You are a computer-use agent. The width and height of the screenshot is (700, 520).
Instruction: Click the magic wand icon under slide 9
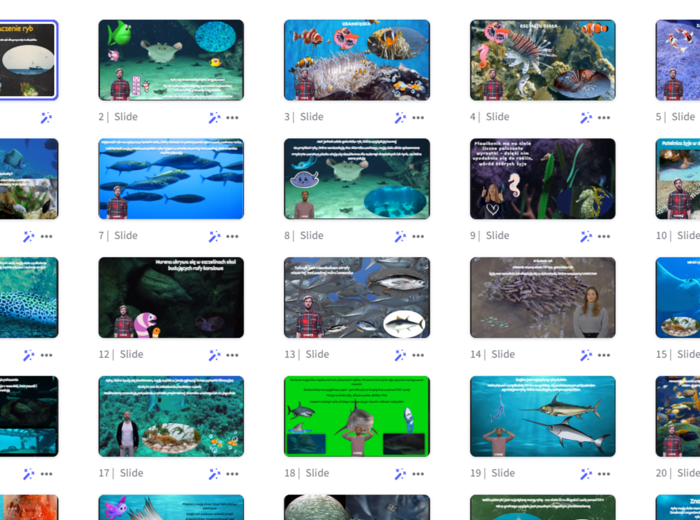tap(586, 236)
